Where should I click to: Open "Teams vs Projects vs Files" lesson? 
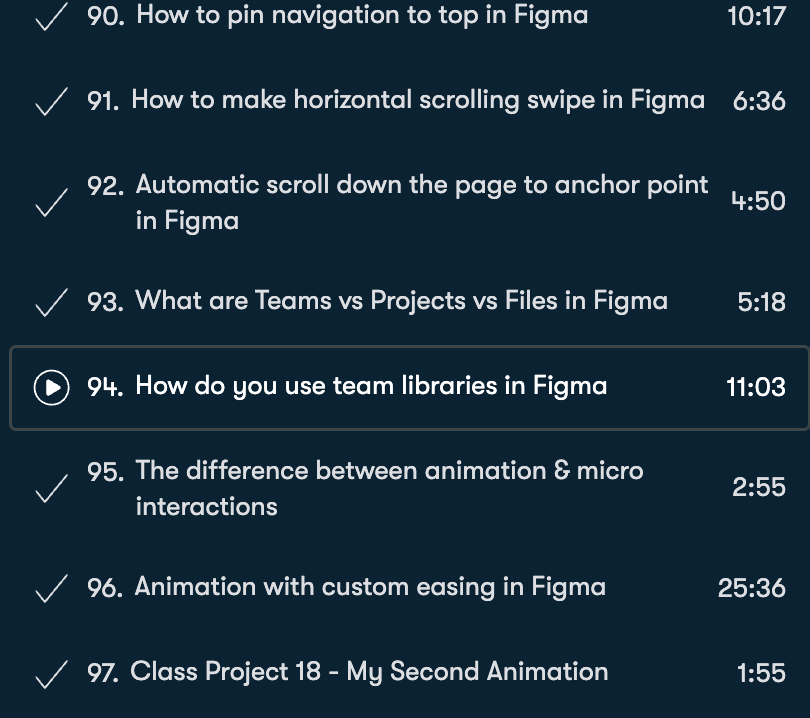coord(401,301)
